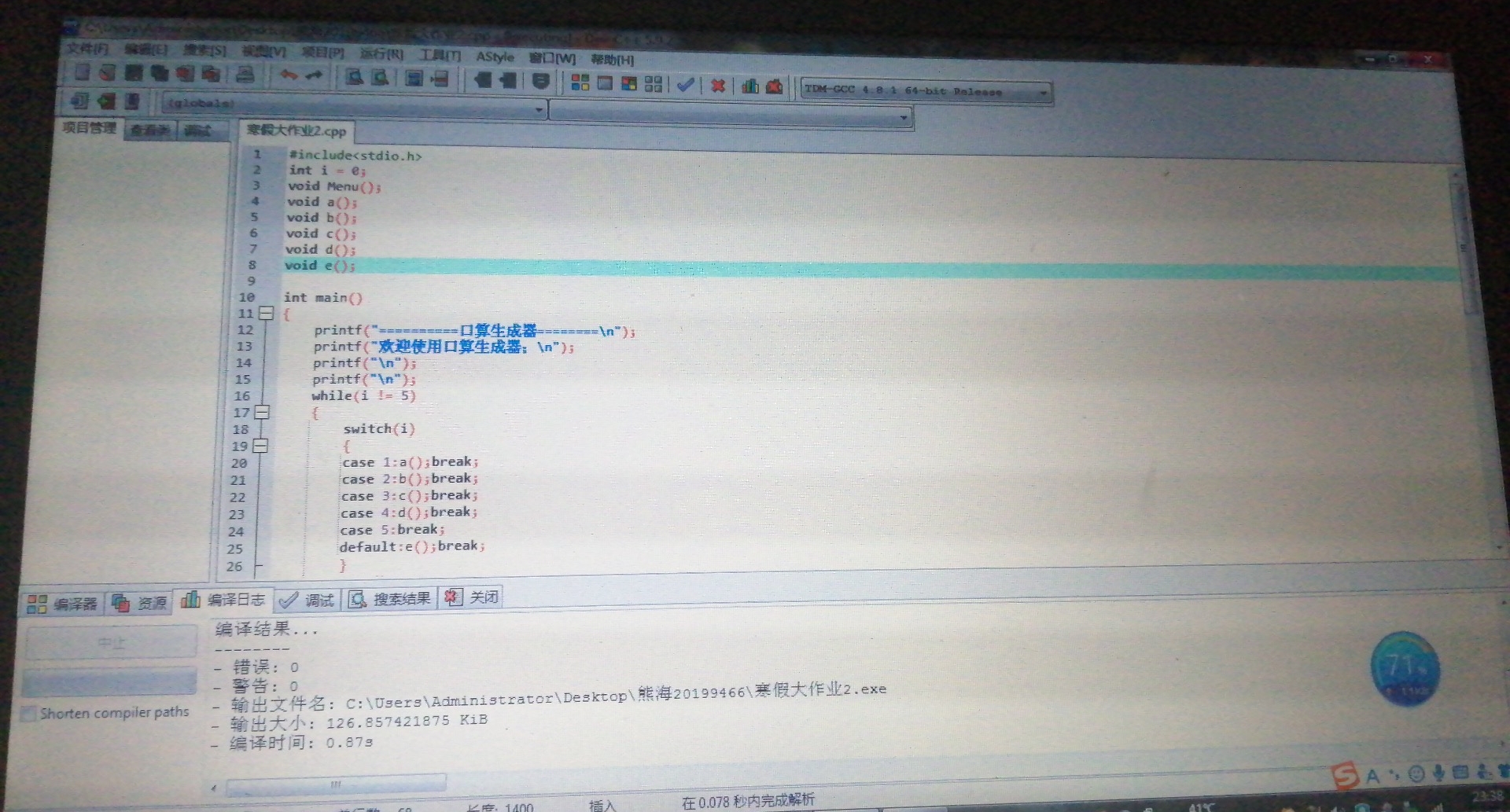Stop execution with the red X icon

718,85
